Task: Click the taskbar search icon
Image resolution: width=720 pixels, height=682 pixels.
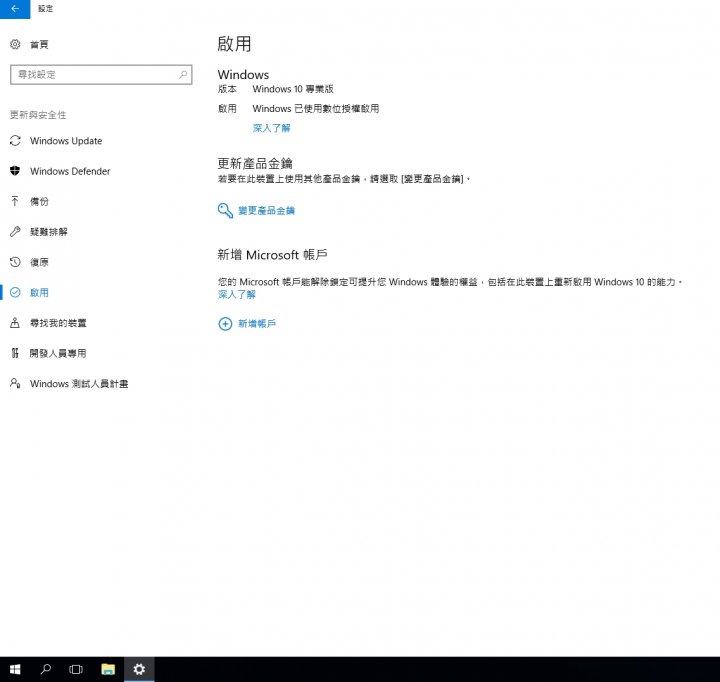Action: [45, 669]
